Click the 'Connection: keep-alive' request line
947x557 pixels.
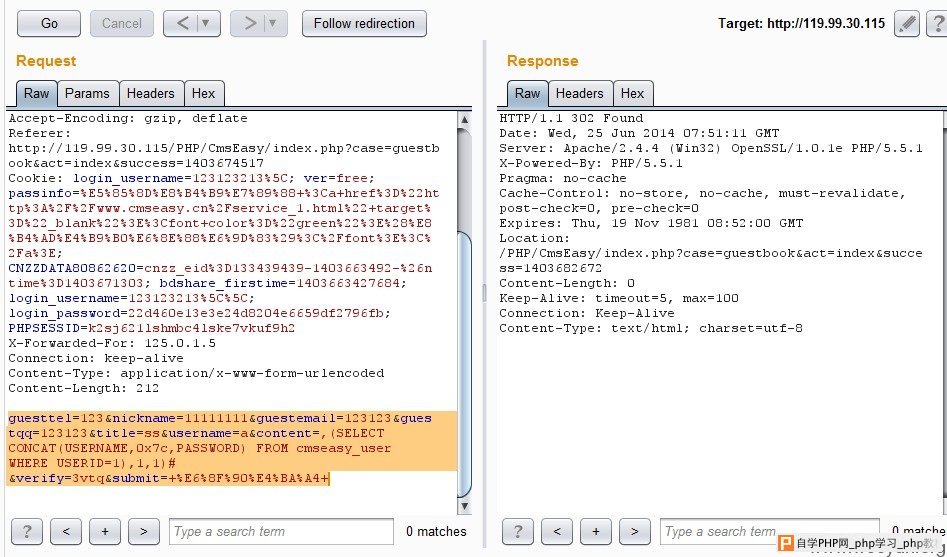click(95, 358)
